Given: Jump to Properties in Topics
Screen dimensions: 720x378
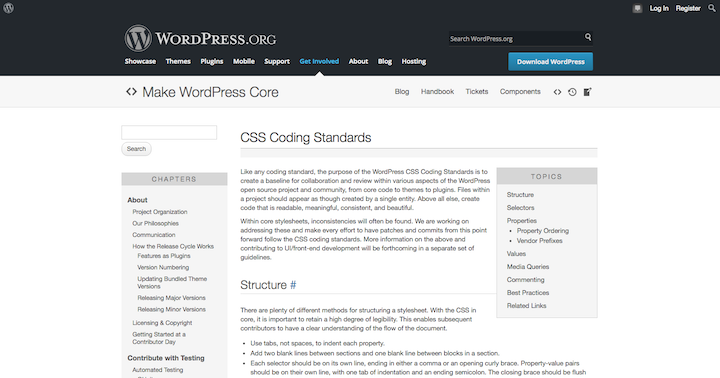Looking at the screenshot, I should click(522, 220).
